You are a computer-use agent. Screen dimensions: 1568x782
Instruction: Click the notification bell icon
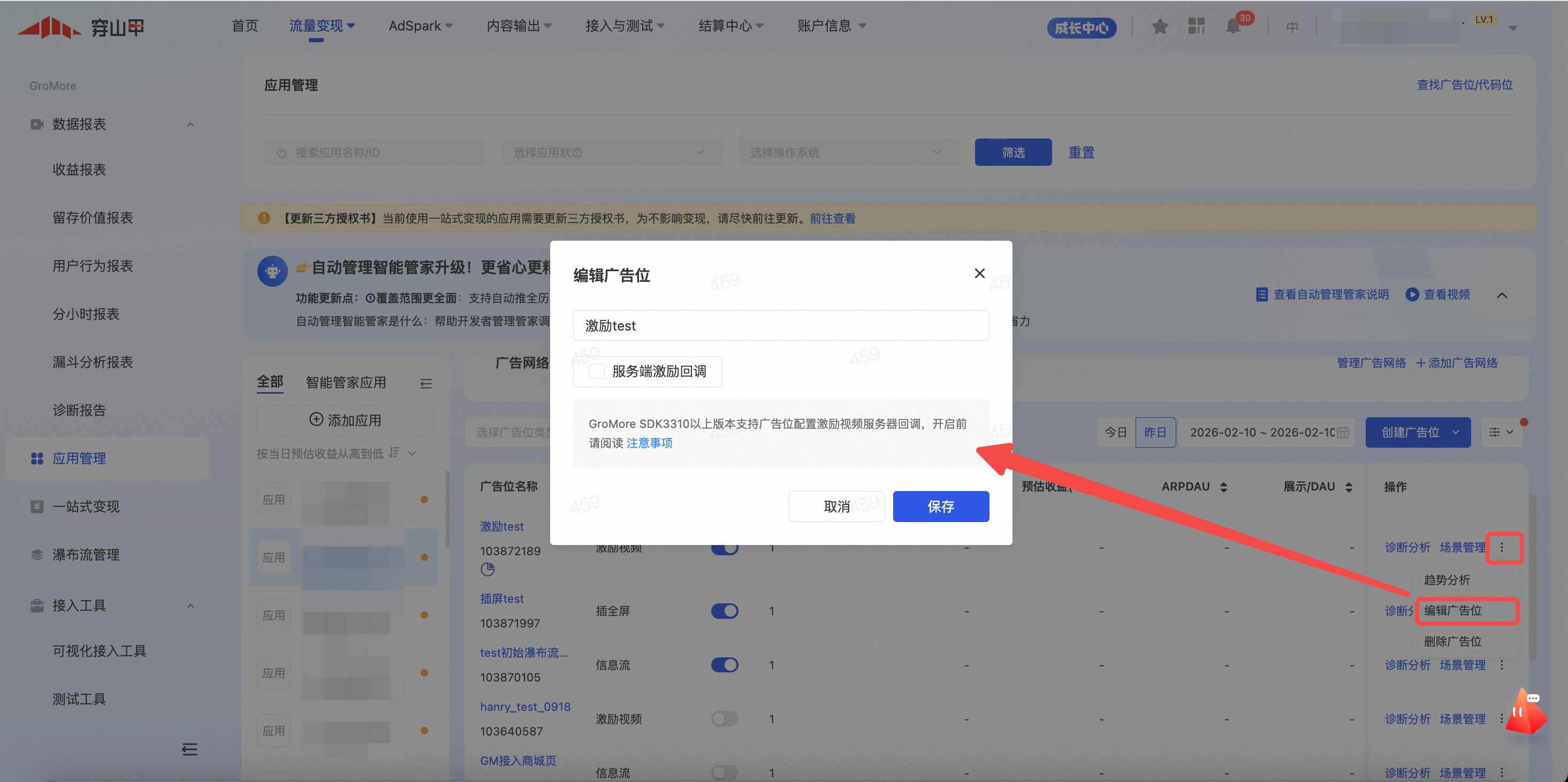click(x=1232, y=26)
